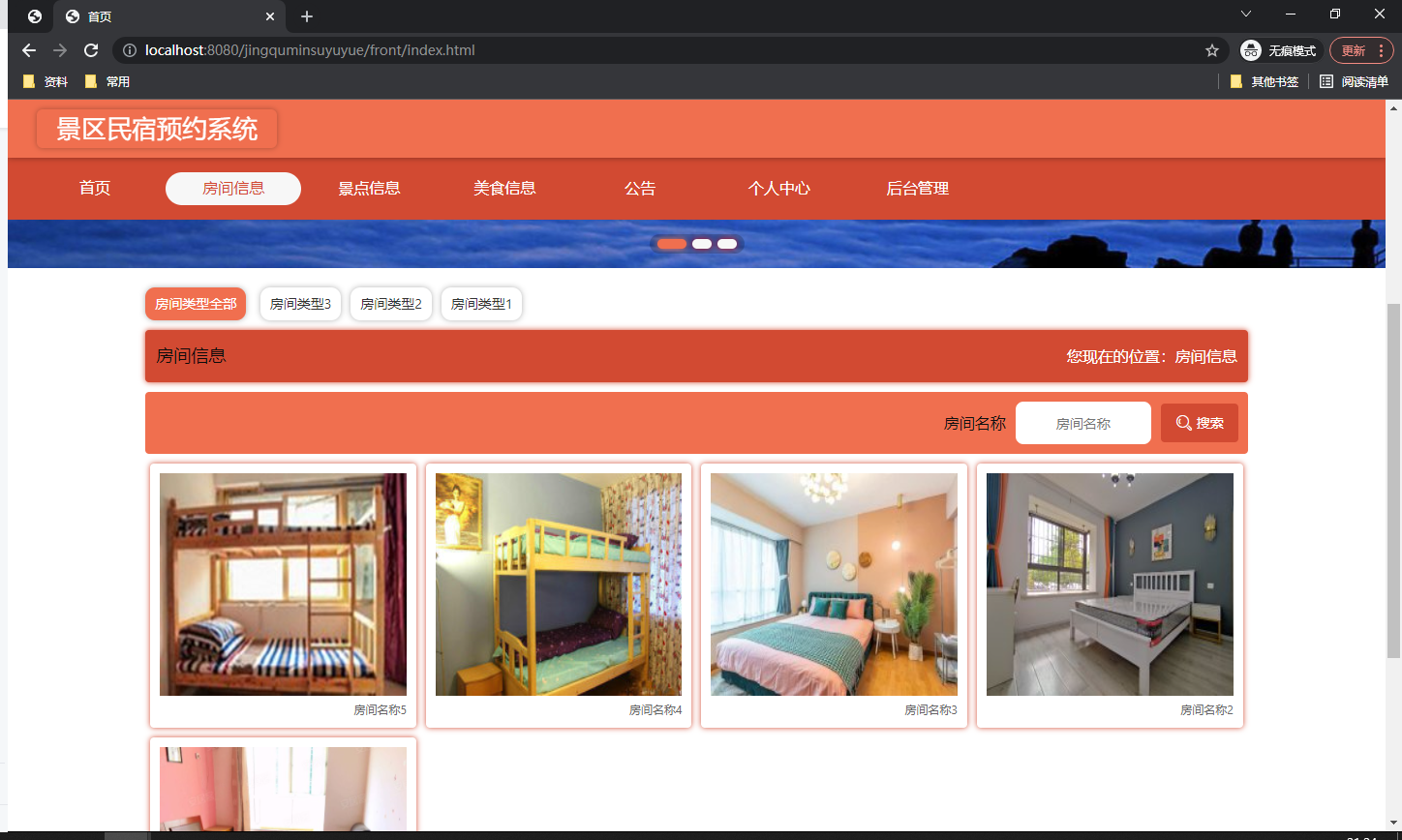Open the partially visible pink room photo
Viewport: 1402px width, 840px height.
click(283, 789)
